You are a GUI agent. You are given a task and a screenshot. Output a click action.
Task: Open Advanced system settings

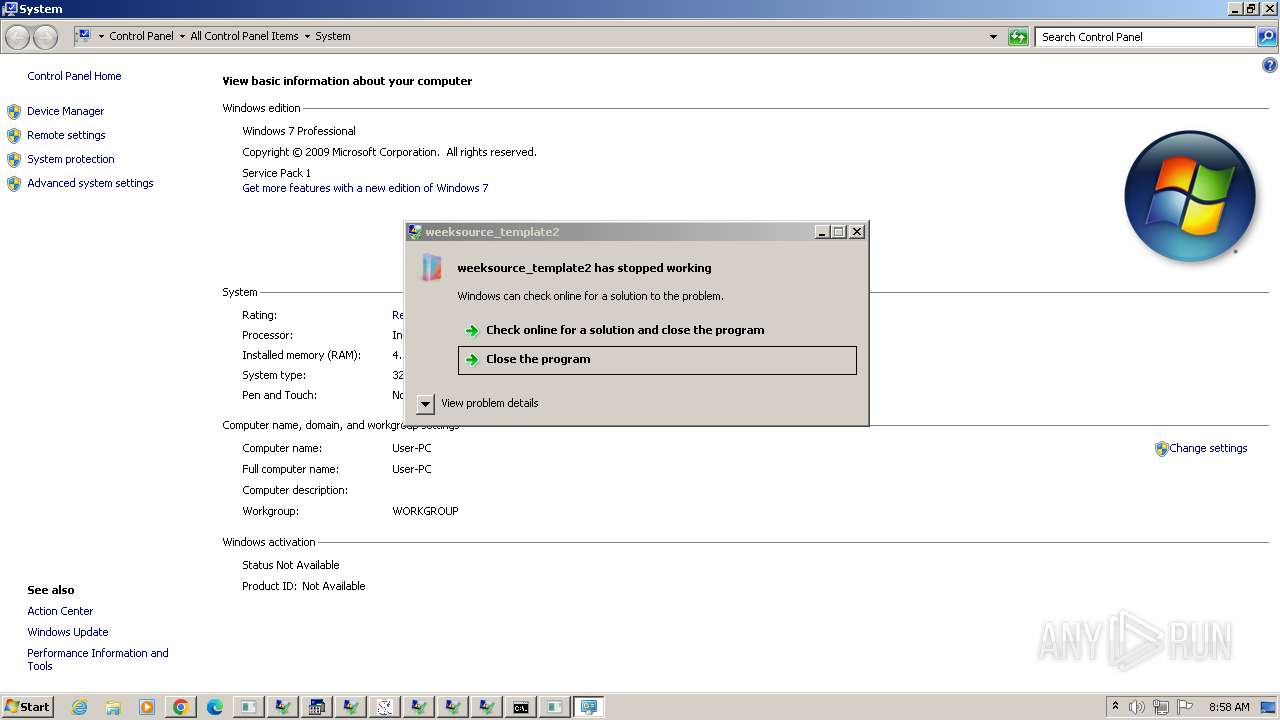[90, 183]
